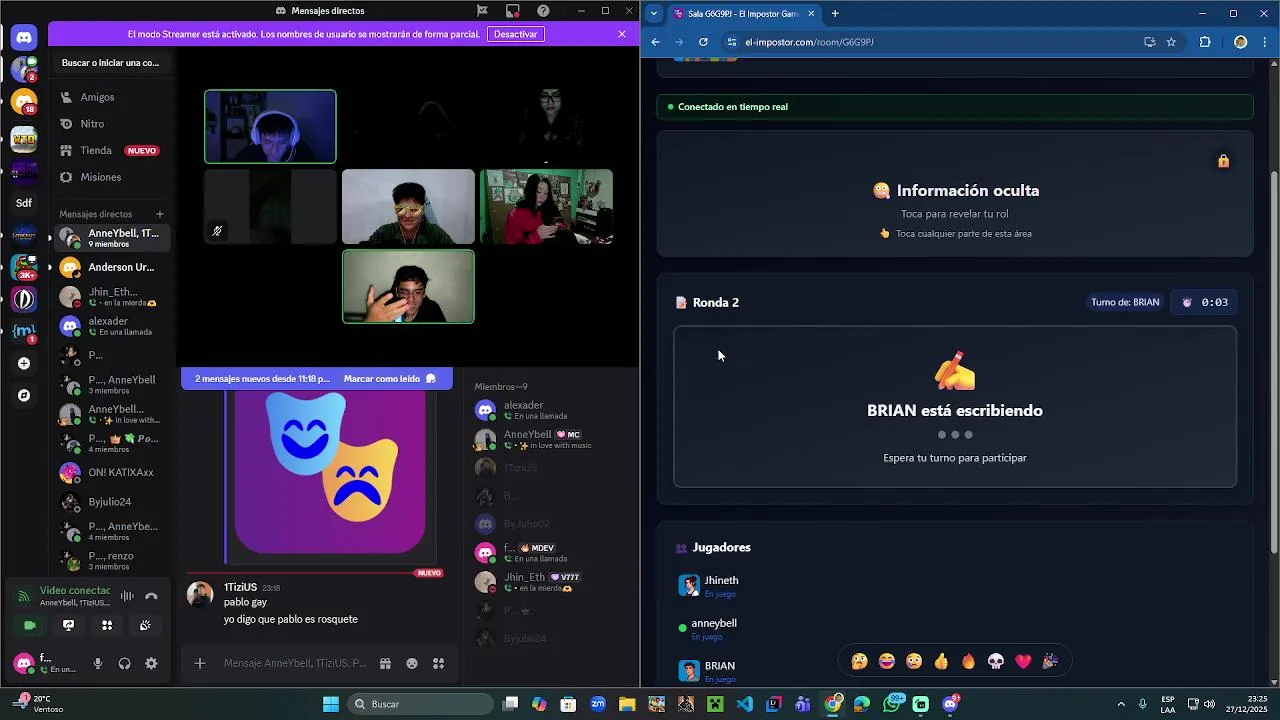This screenshot has height=720, width=1280.
Task: Share screen in Discord voice panel
Action: coord(68,625)
